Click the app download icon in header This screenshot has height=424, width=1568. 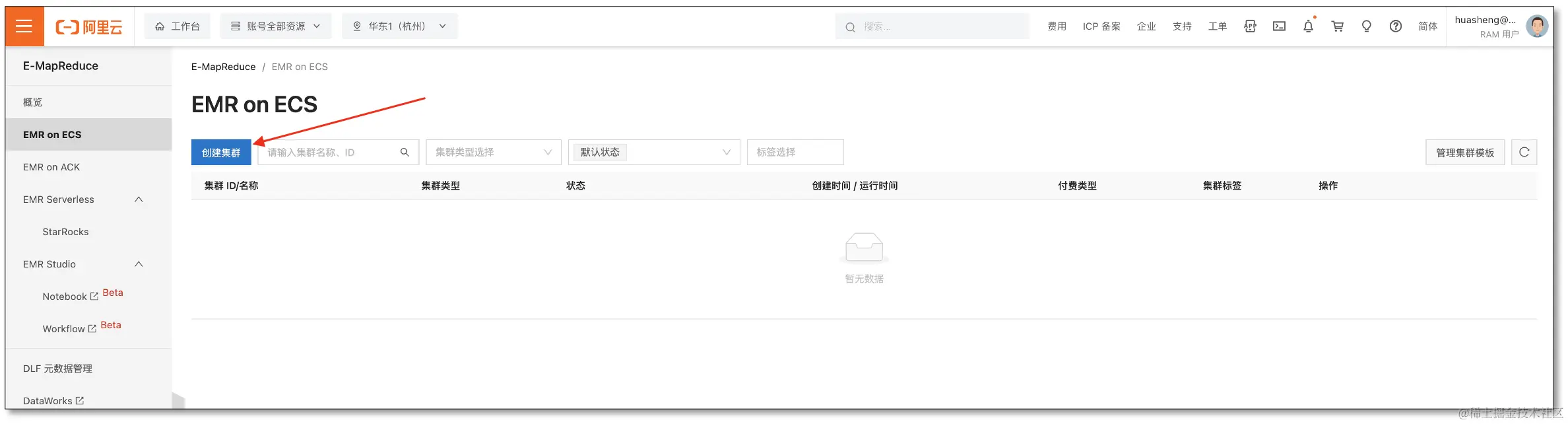point(1250,26)
